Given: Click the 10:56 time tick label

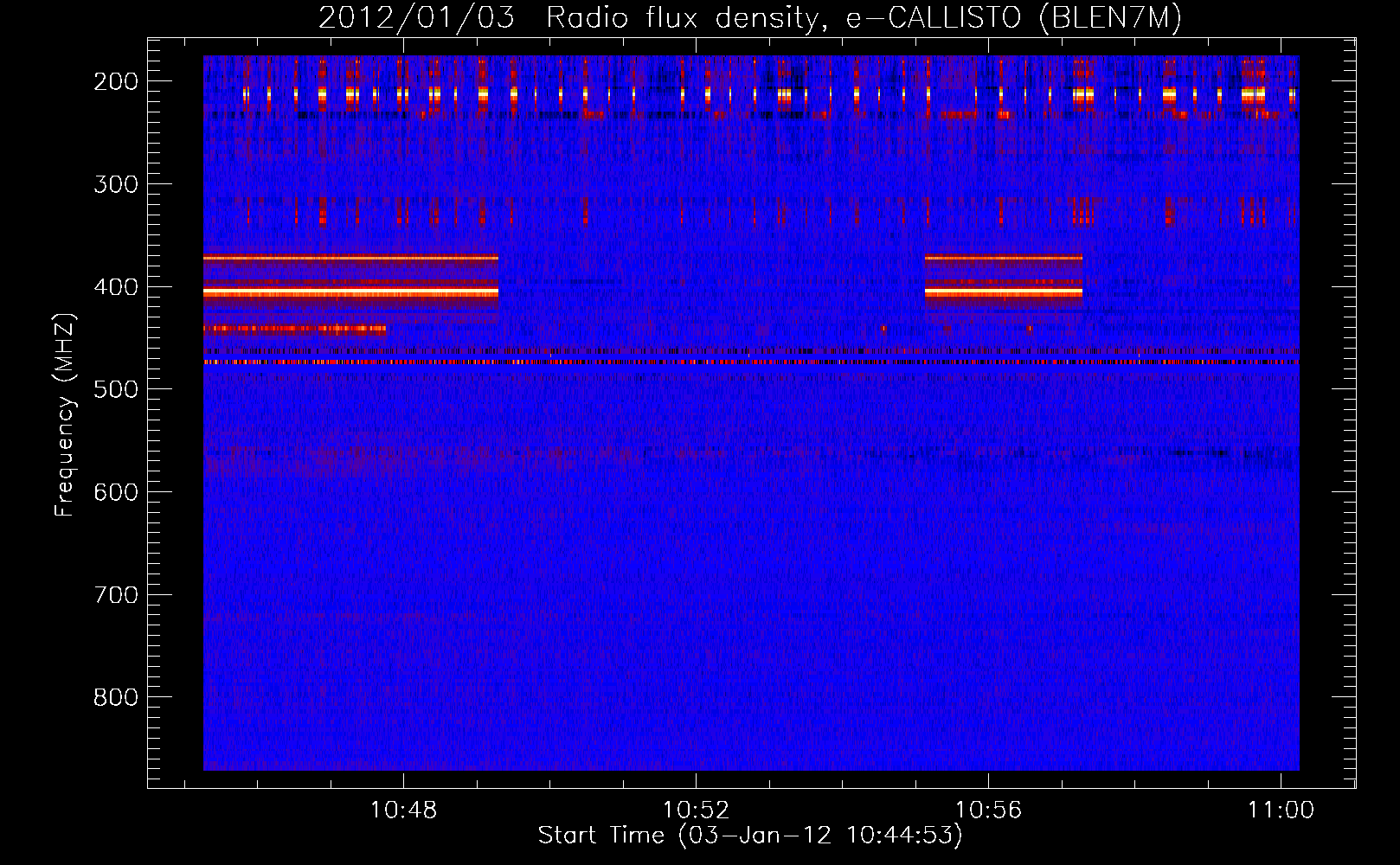Looking at the screenshot, I should click(x=988, y=811).
